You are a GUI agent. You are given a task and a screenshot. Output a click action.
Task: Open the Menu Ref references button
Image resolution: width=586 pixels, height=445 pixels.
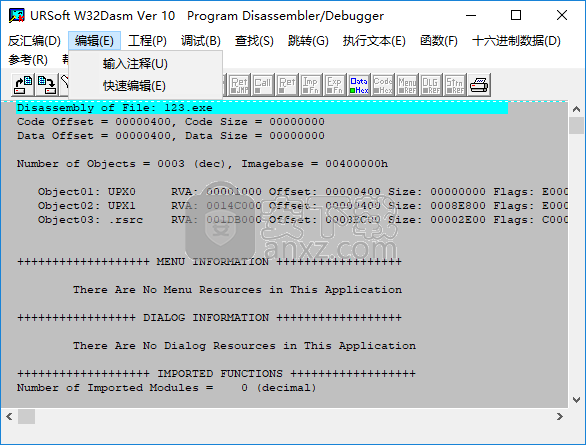(407, 85)
